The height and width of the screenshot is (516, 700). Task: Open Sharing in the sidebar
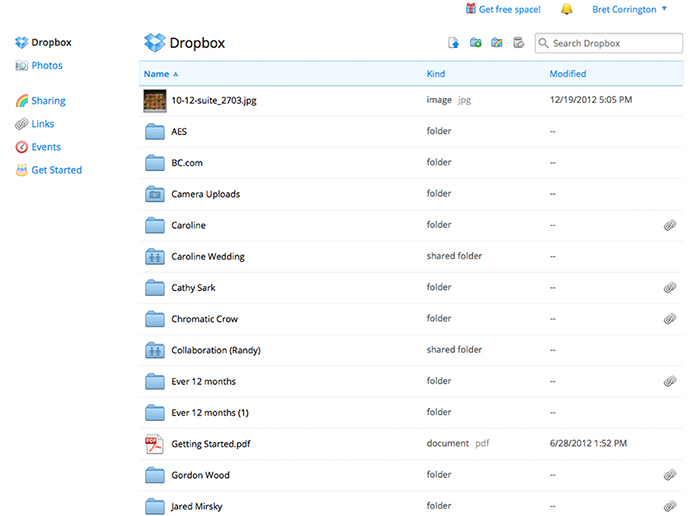tap(48, 101)
